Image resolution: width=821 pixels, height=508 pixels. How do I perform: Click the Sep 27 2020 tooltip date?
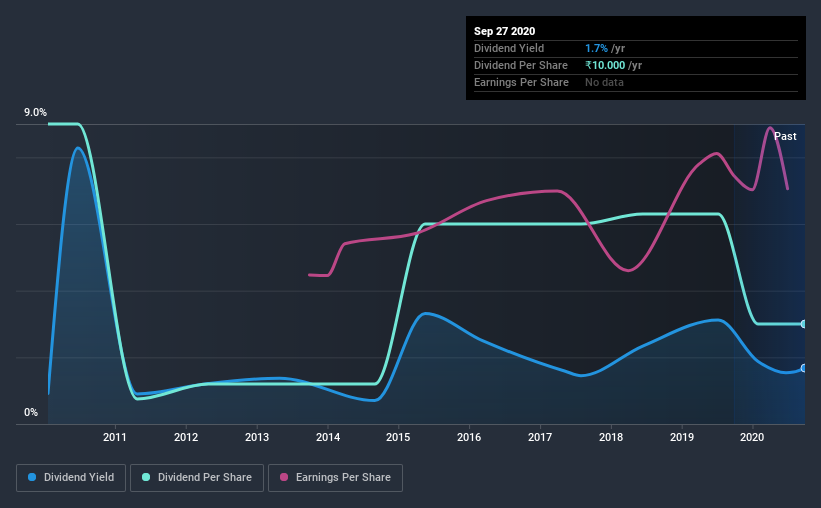click(x=504, y=31)
